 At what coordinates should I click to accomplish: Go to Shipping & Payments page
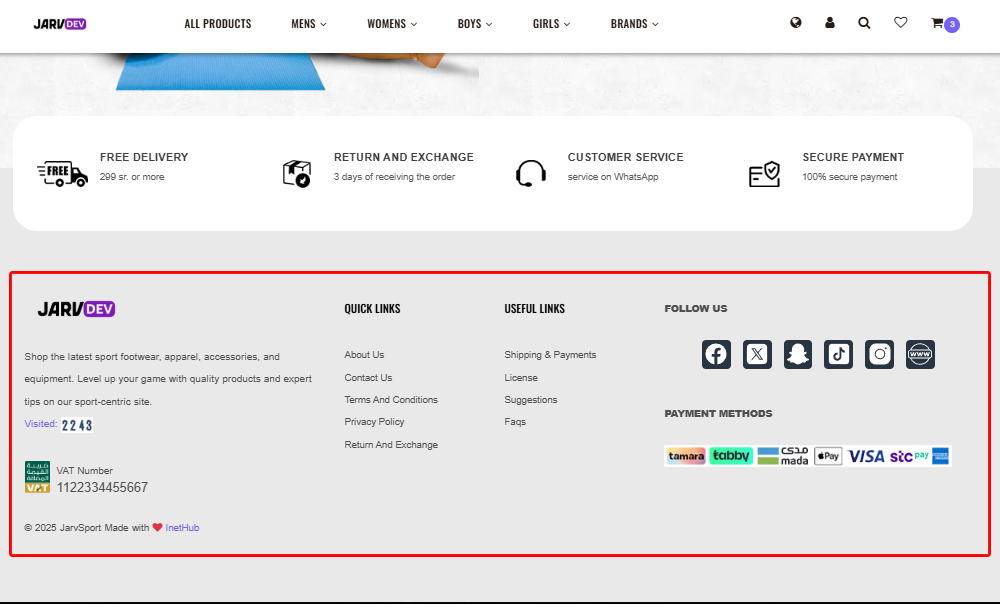550,355
